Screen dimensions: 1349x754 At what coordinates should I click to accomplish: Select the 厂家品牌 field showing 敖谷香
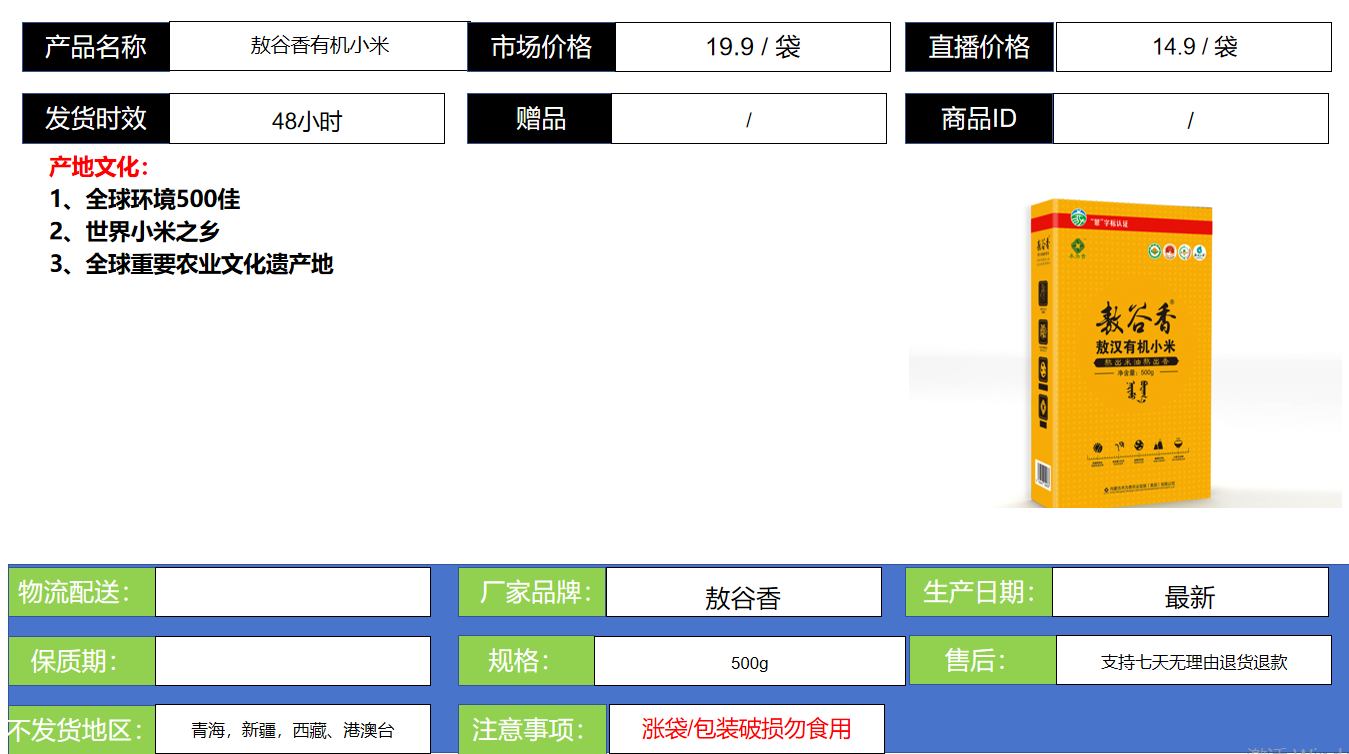click(x=743, y=594)
